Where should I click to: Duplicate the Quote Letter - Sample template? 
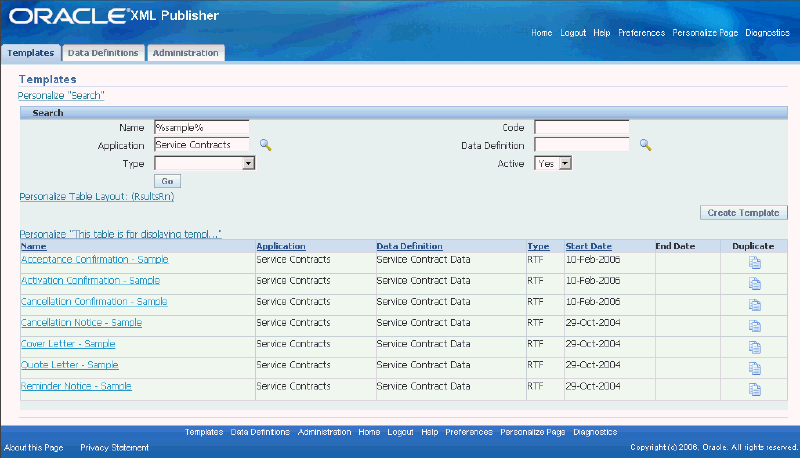pyautogui.click(x=755, y=368)
